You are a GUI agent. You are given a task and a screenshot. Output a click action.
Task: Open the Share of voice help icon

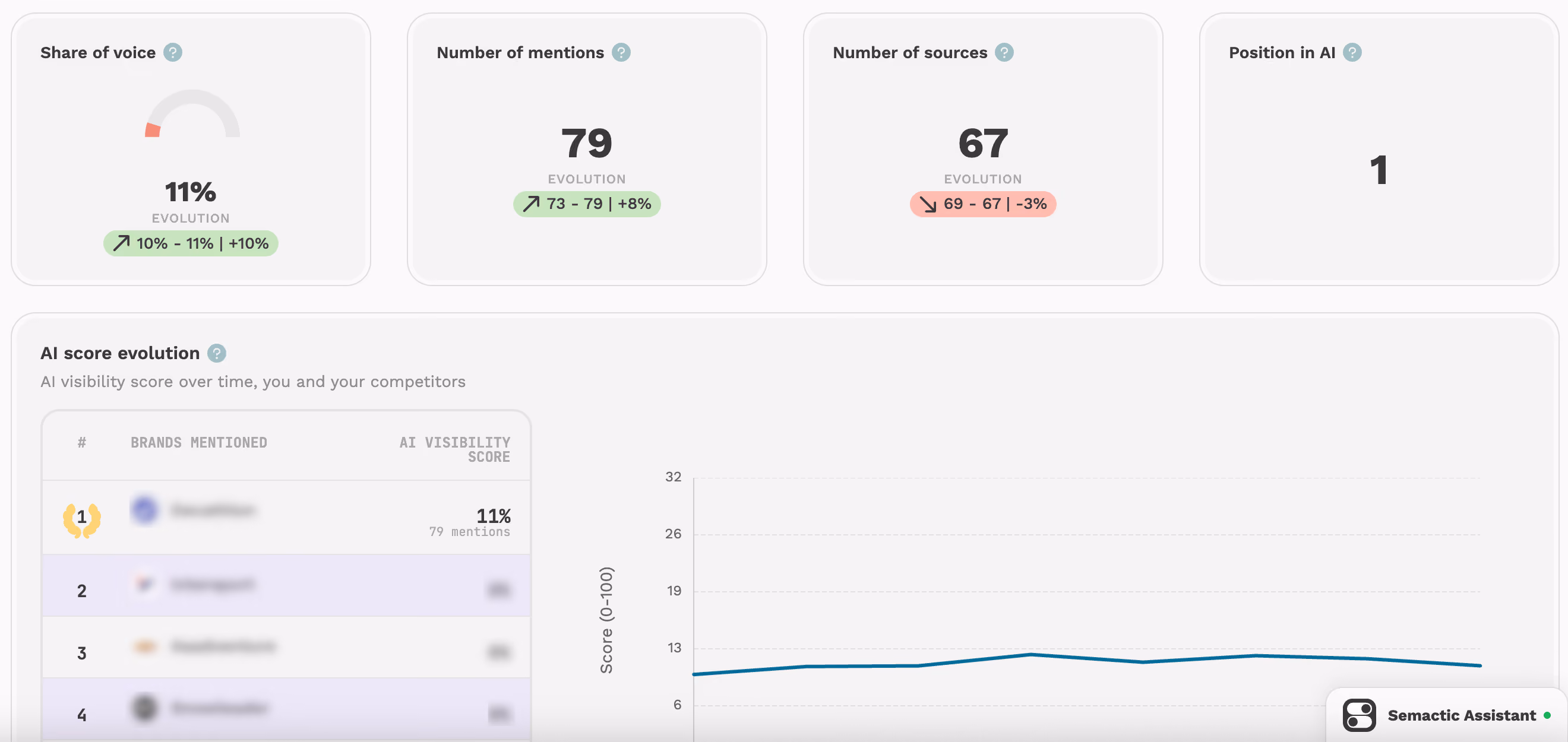point(173,53)
